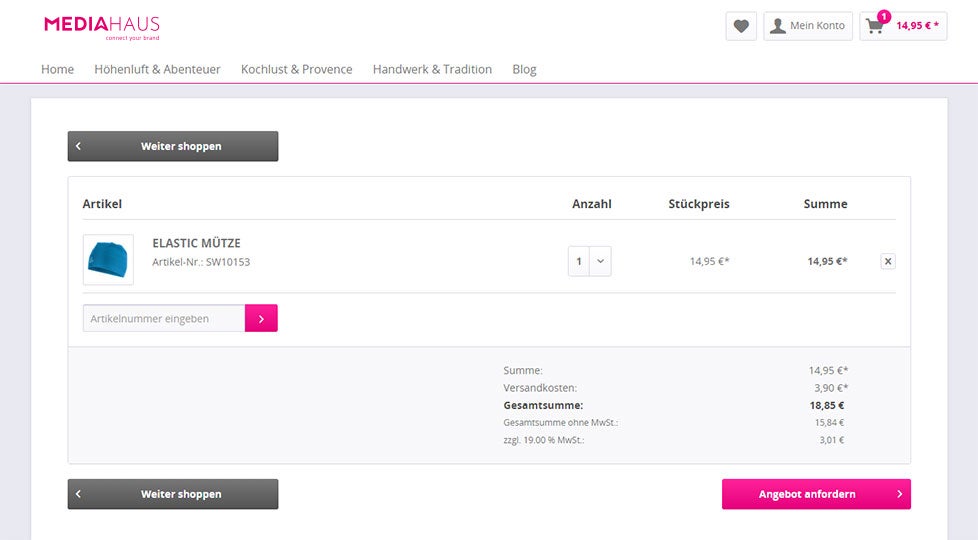Click the MediaHaus logo

pos(102,26)
